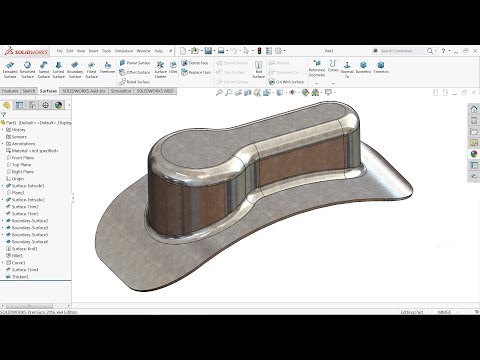
Task: Click Cut With Surface command
Action: pyautogui.click(x=286, y=82)
